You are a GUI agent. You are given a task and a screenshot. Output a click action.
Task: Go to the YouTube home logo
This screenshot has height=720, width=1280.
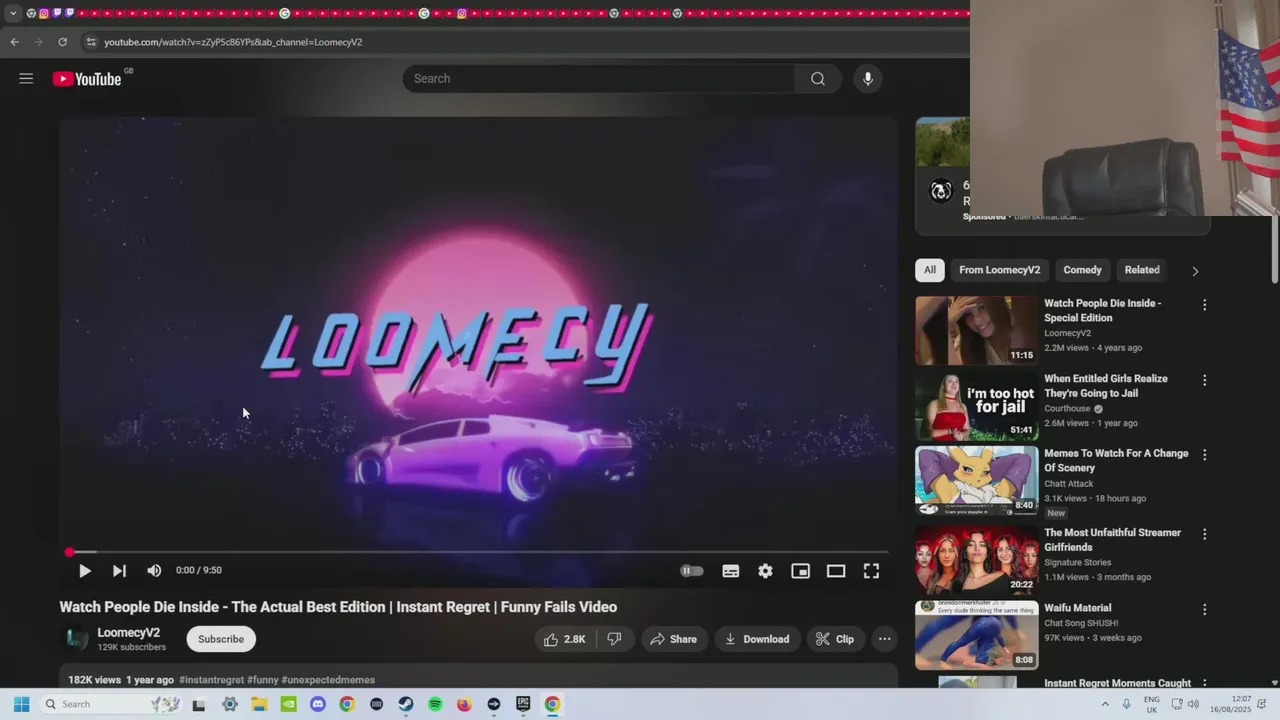pyautogui.click(x=87, y=79)
